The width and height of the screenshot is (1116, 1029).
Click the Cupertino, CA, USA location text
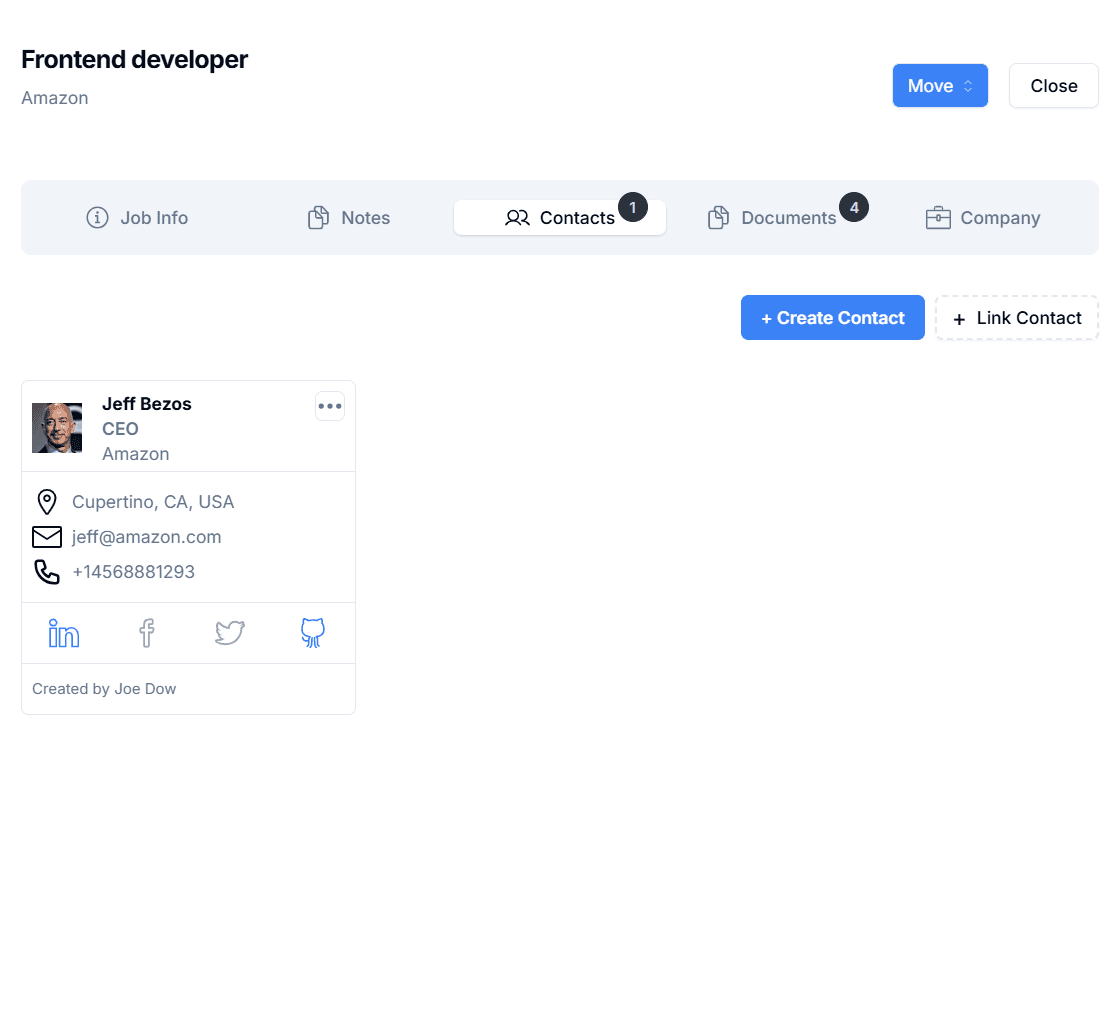point(153,502)
